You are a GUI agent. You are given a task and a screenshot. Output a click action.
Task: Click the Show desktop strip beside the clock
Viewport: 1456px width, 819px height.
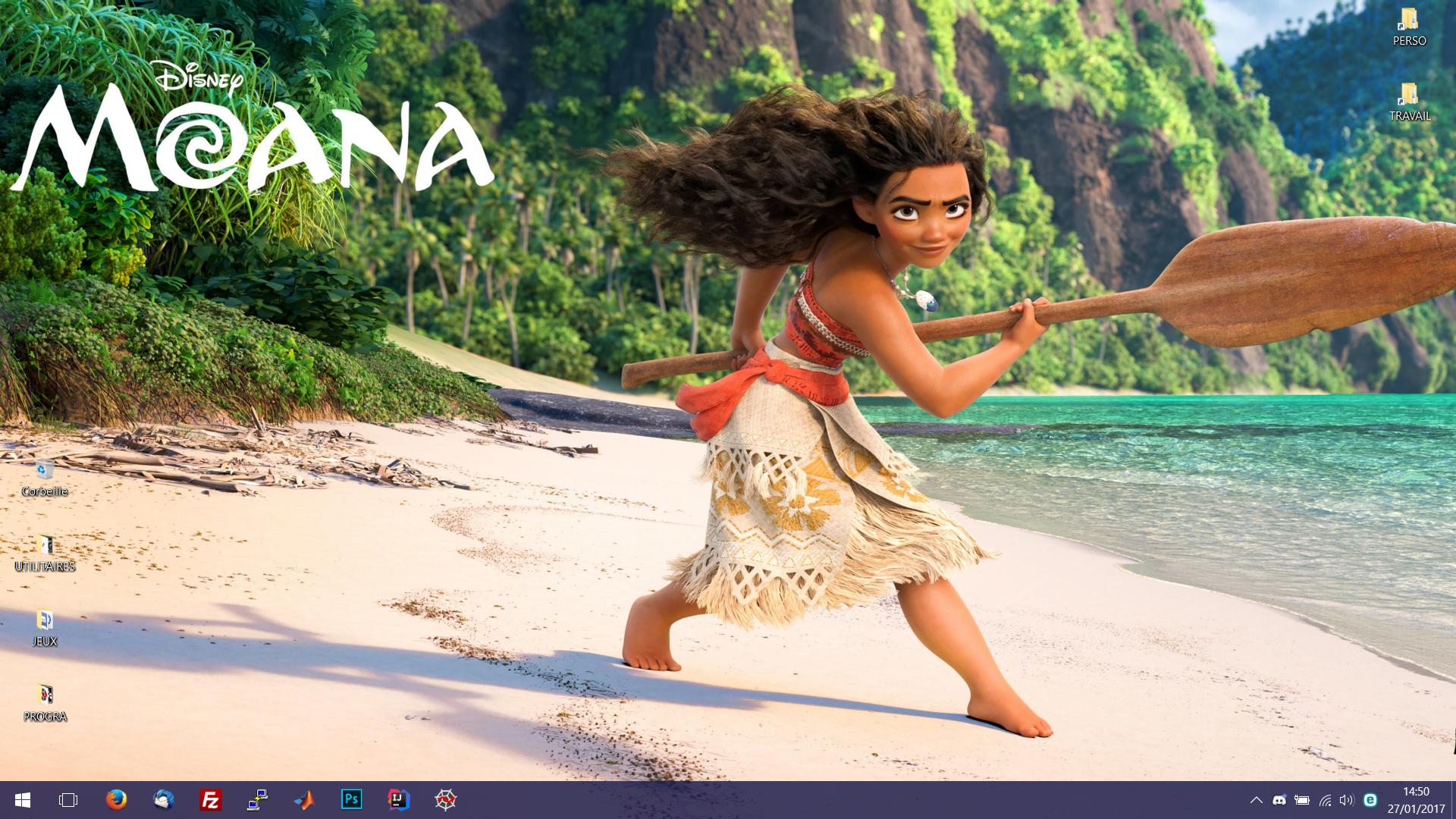click(1453, 800)
